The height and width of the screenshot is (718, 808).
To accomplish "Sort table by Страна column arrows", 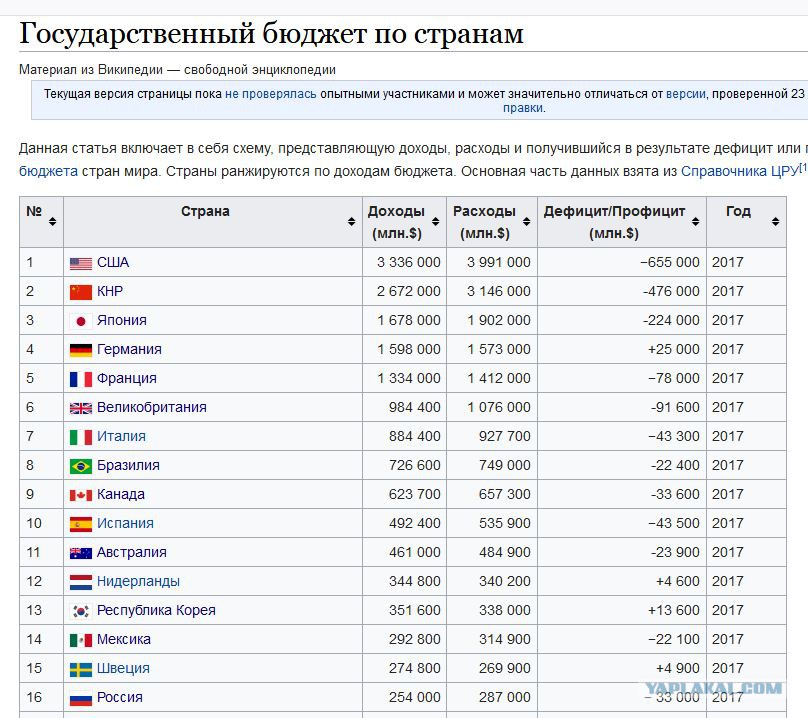I will (x=351, y=222).
